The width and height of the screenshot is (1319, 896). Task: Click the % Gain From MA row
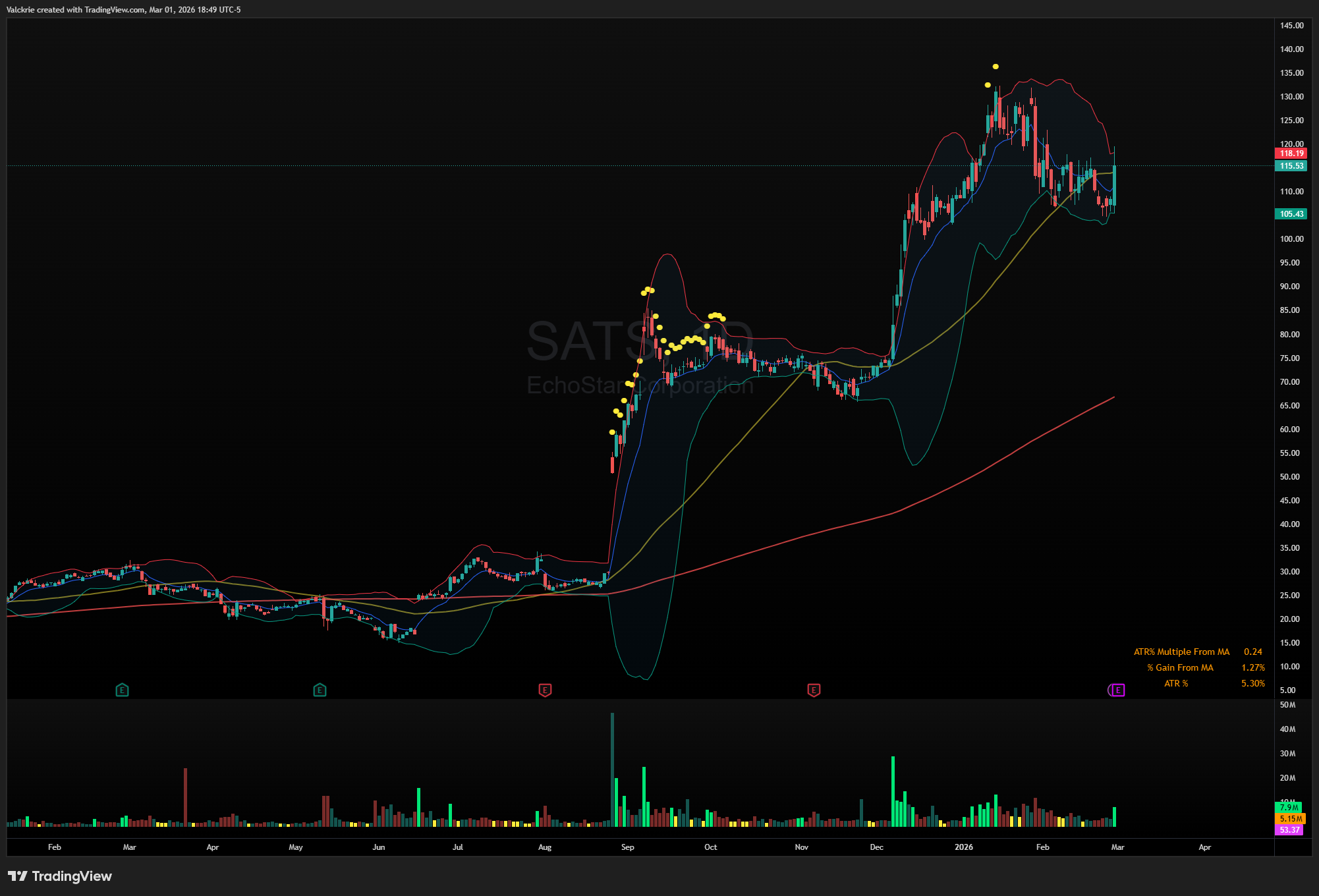click(1180, 667)
